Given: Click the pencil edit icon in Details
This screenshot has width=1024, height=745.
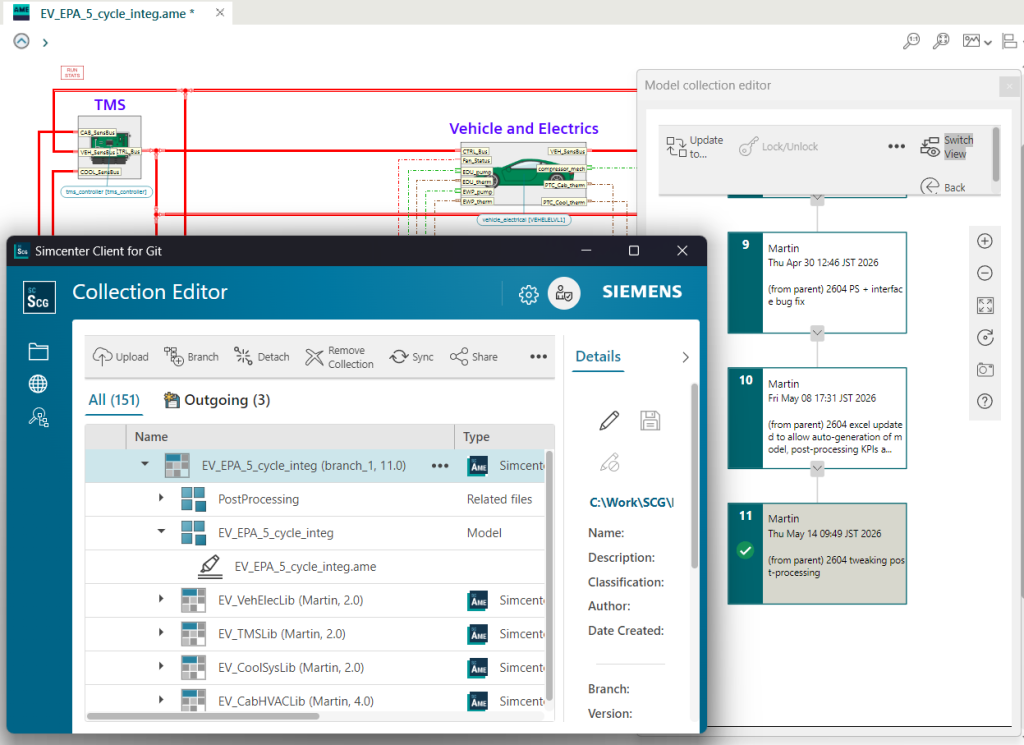Looking at the screenshot, I should [609, 420].
